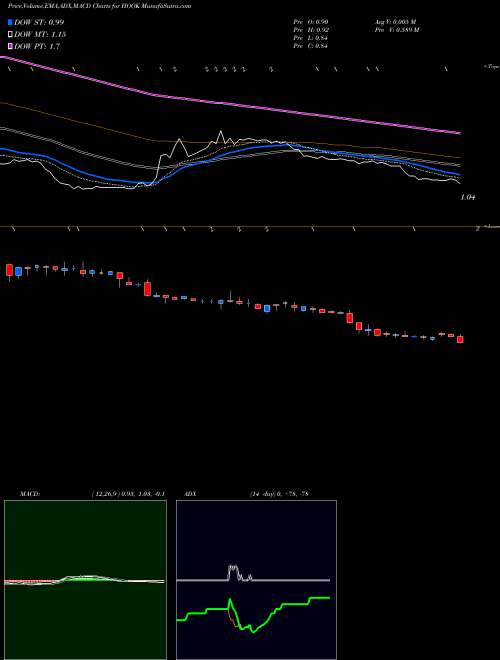Screen dimensions: 500x660
Task: Click the 'Pre O: 0.90' open value
Action: pos(311,22)
